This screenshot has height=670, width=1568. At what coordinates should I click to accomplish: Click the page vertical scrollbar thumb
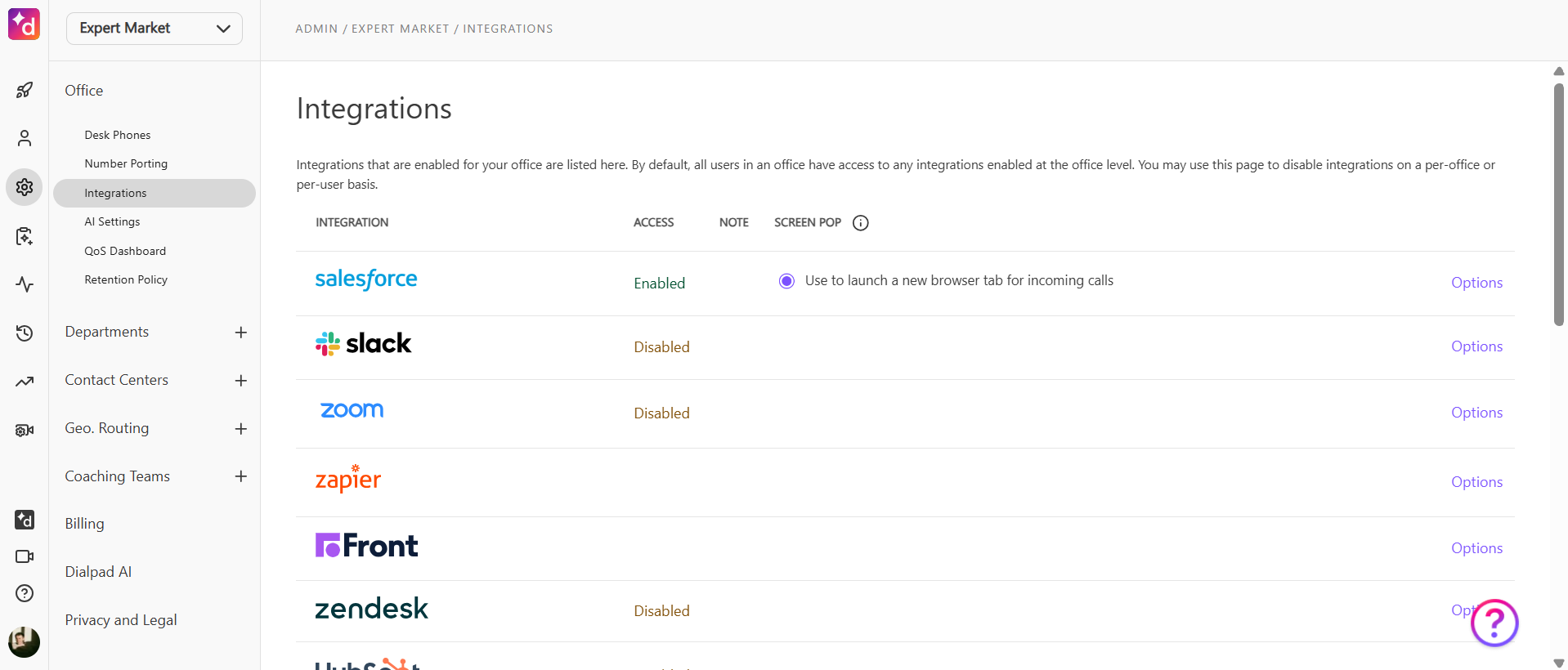click(x=1559, y=204)
